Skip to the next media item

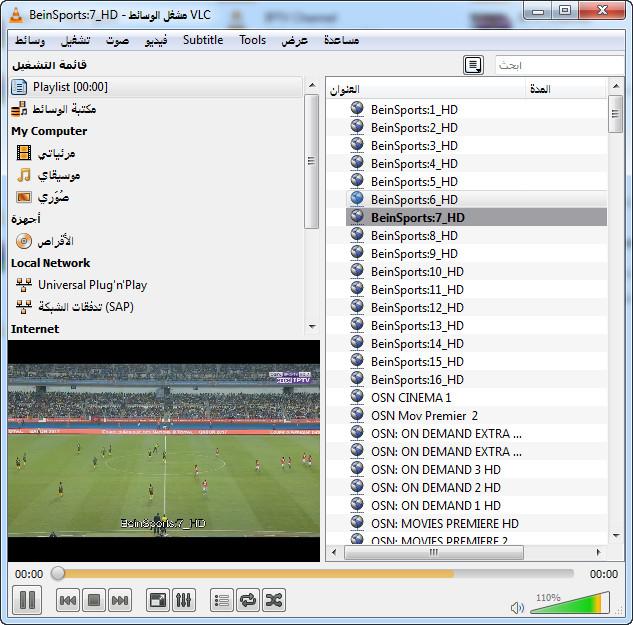120,600
